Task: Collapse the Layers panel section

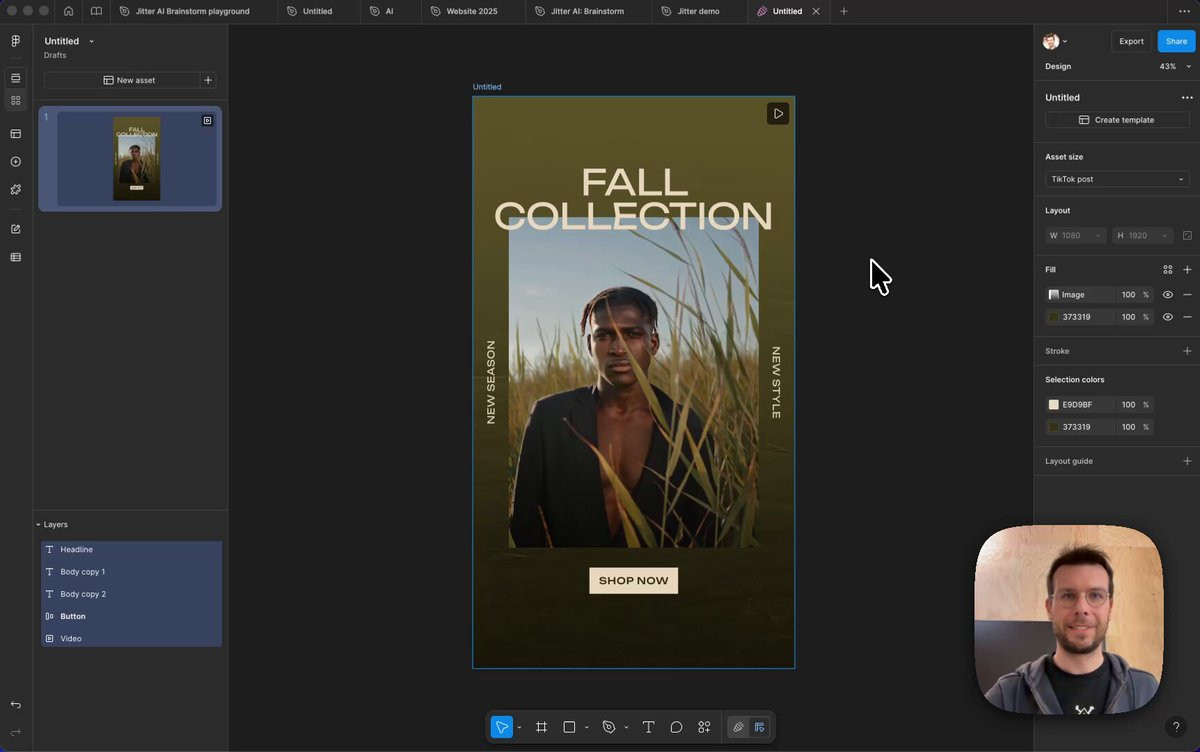Action: click(39, 524)
